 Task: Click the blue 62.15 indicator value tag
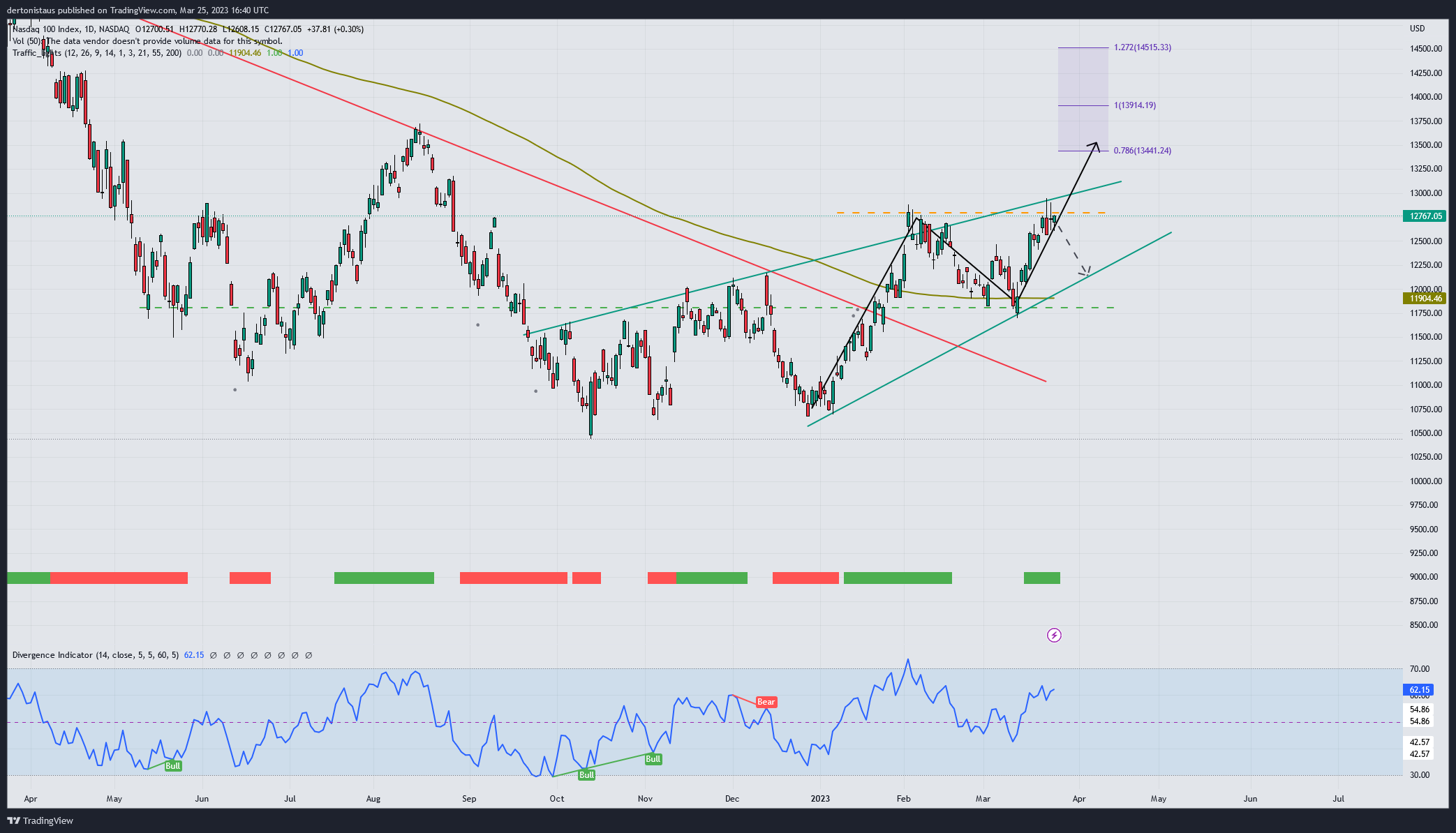(1419, 690)
